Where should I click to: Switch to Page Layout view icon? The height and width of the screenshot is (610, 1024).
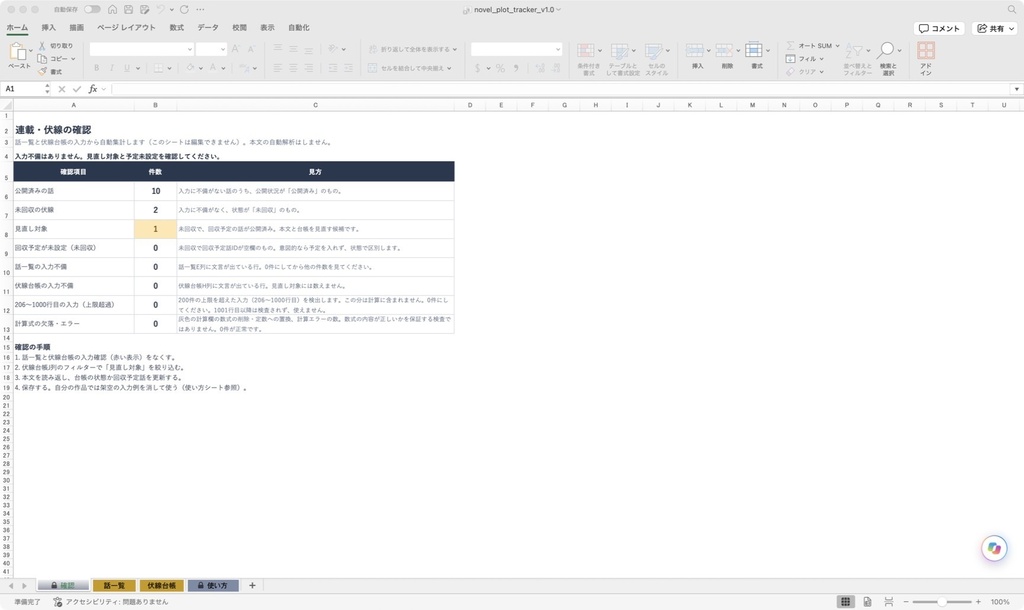pos(867,602)
